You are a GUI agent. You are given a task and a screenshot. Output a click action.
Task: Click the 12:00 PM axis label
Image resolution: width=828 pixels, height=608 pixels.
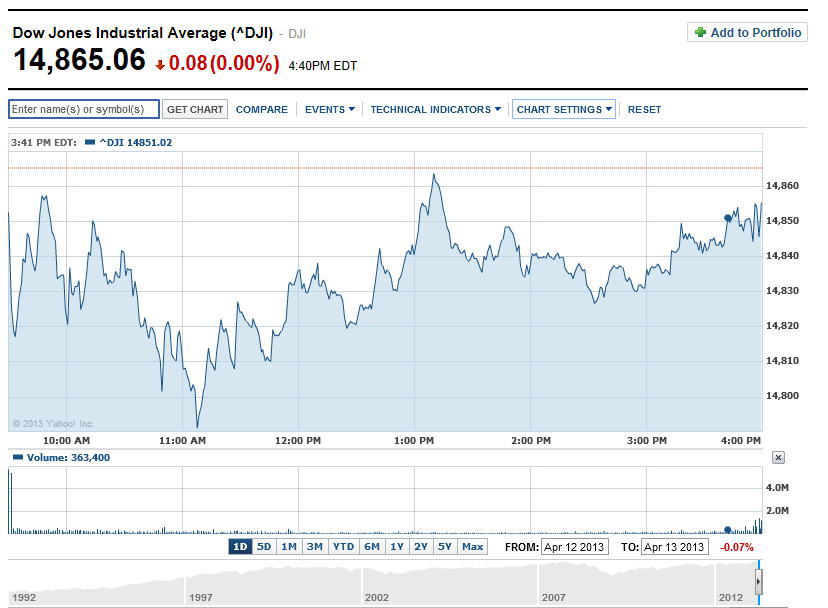coord(298,440)
